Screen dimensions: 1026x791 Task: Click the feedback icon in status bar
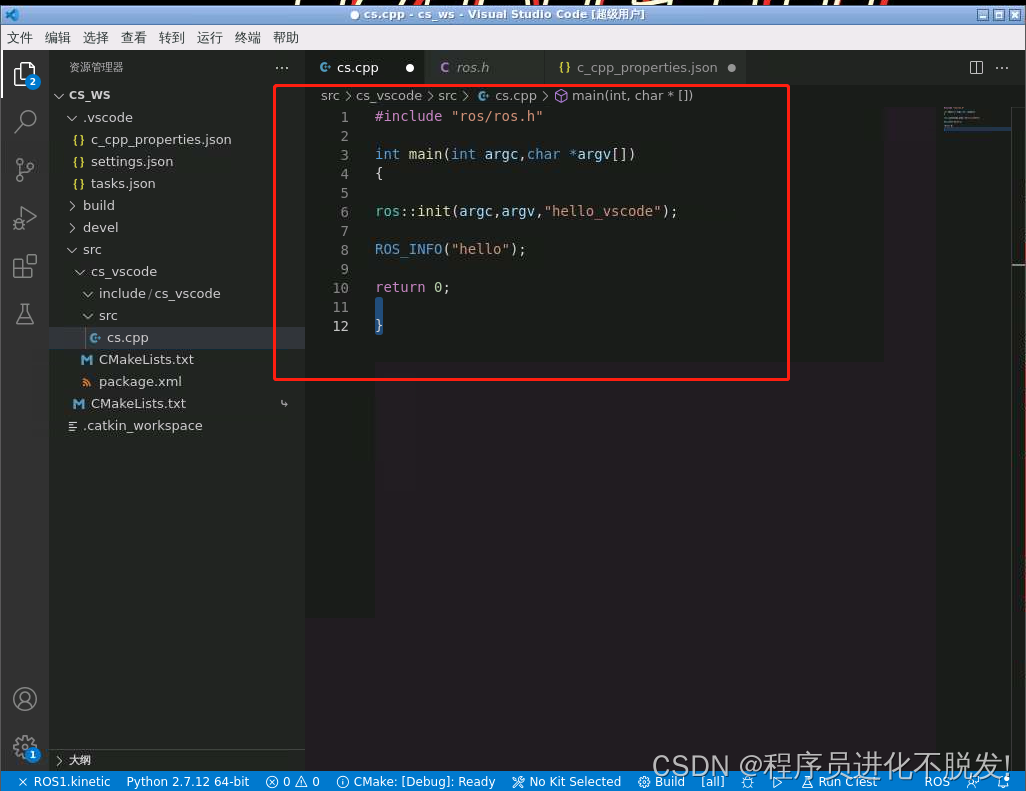tap(973, 782)
